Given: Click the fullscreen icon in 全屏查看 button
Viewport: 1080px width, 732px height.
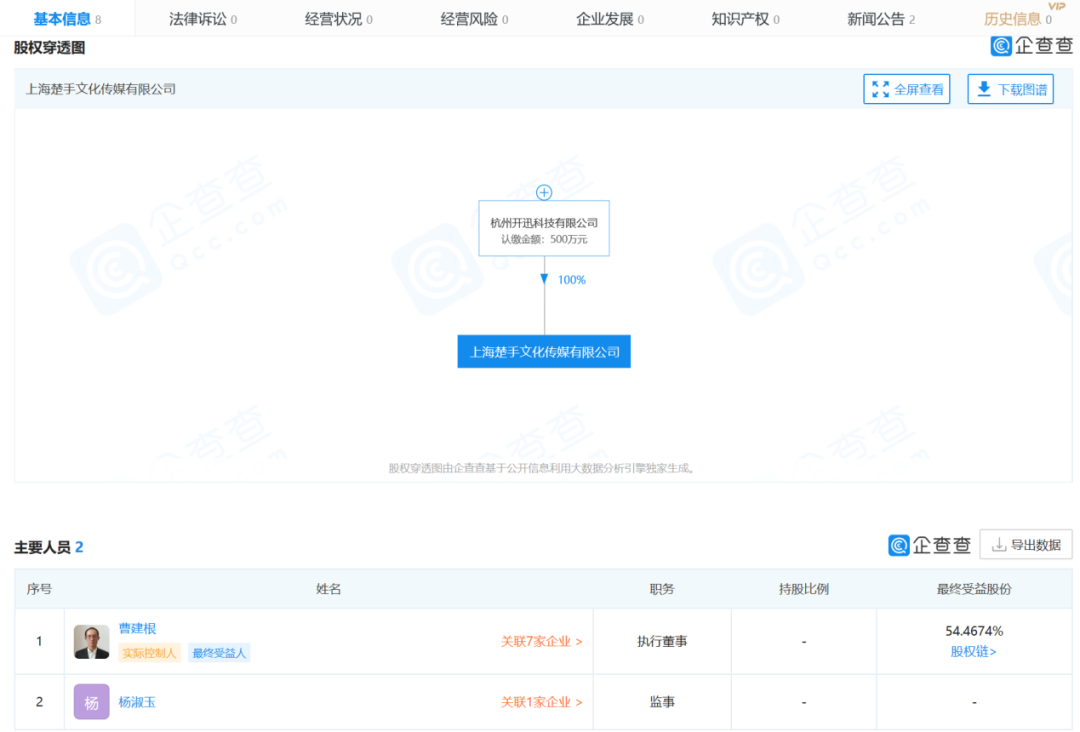Looking at the screenshot, I should pyautogui.click(x=881, y=88).
